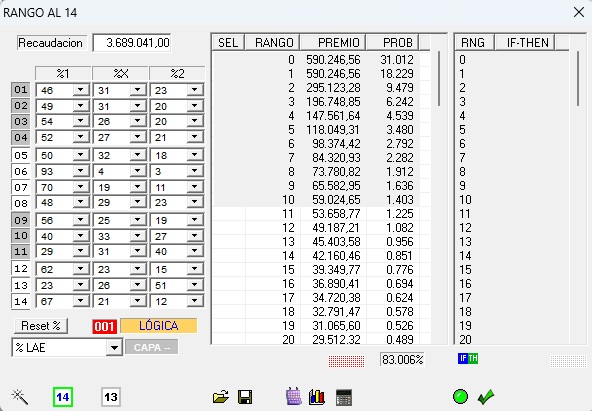The width and height of the screenshot is (592, 411).
Task: Open file with the folder icon
Action: click(x=221, y=397)
